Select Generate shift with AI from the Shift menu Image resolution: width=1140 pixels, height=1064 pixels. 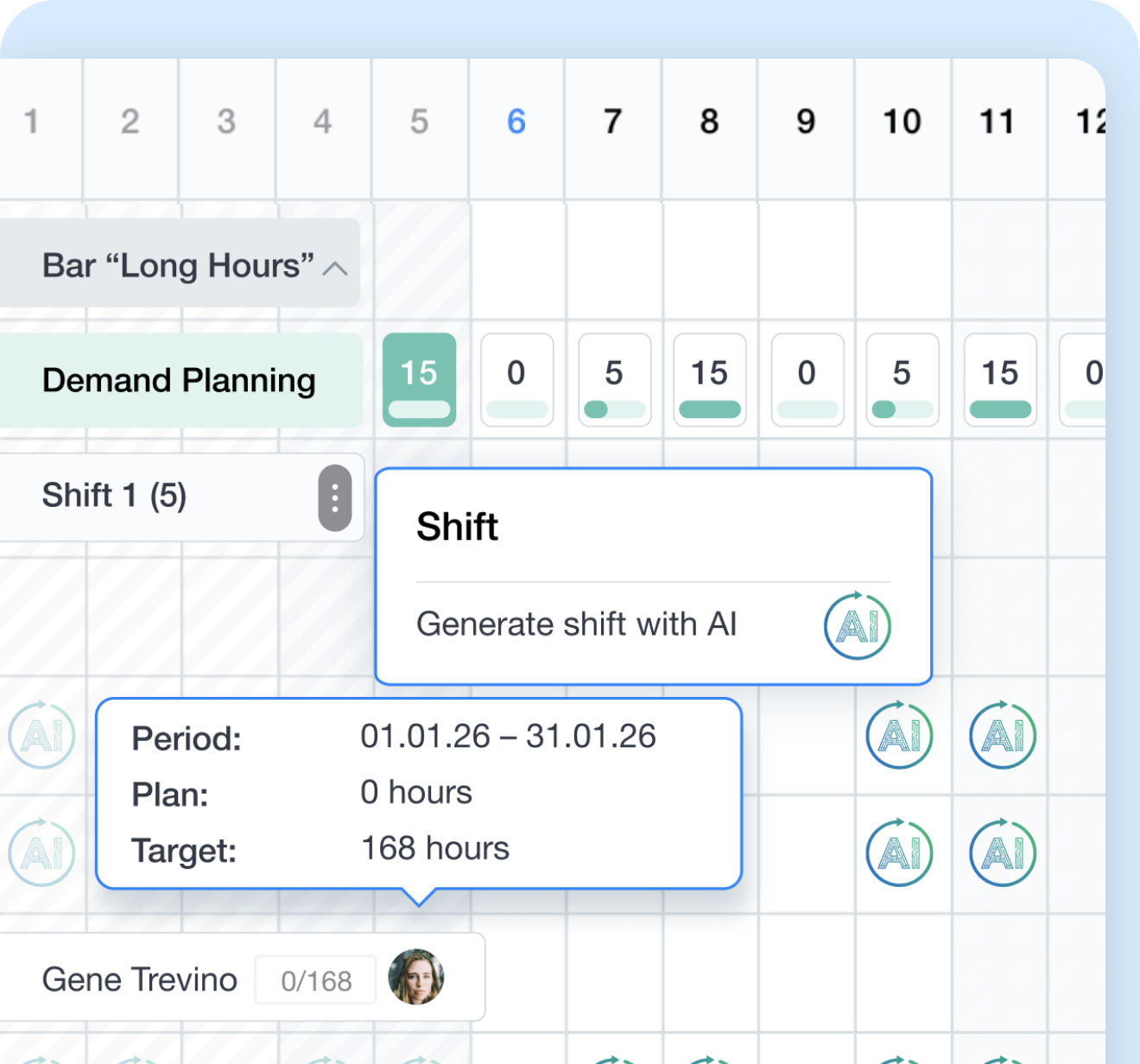point(576,624)
